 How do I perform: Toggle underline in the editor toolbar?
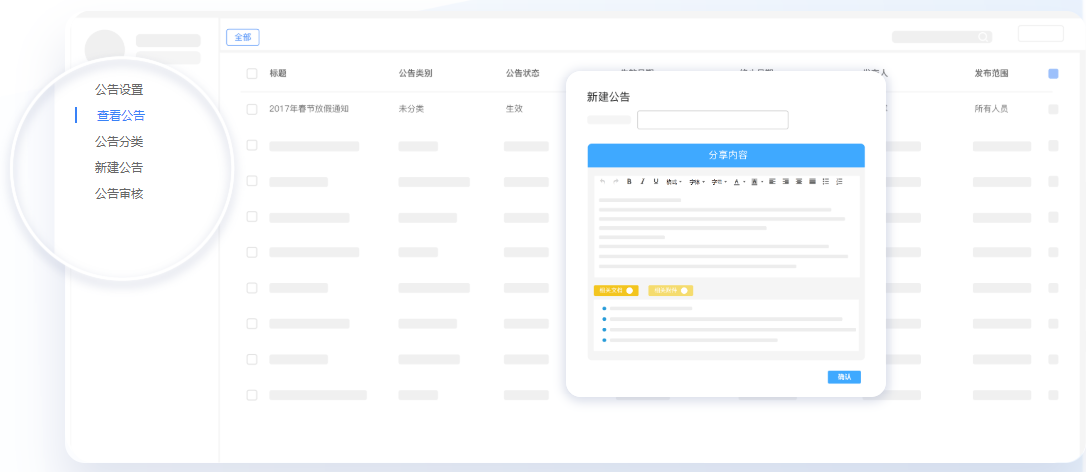[x=656, y=181]
